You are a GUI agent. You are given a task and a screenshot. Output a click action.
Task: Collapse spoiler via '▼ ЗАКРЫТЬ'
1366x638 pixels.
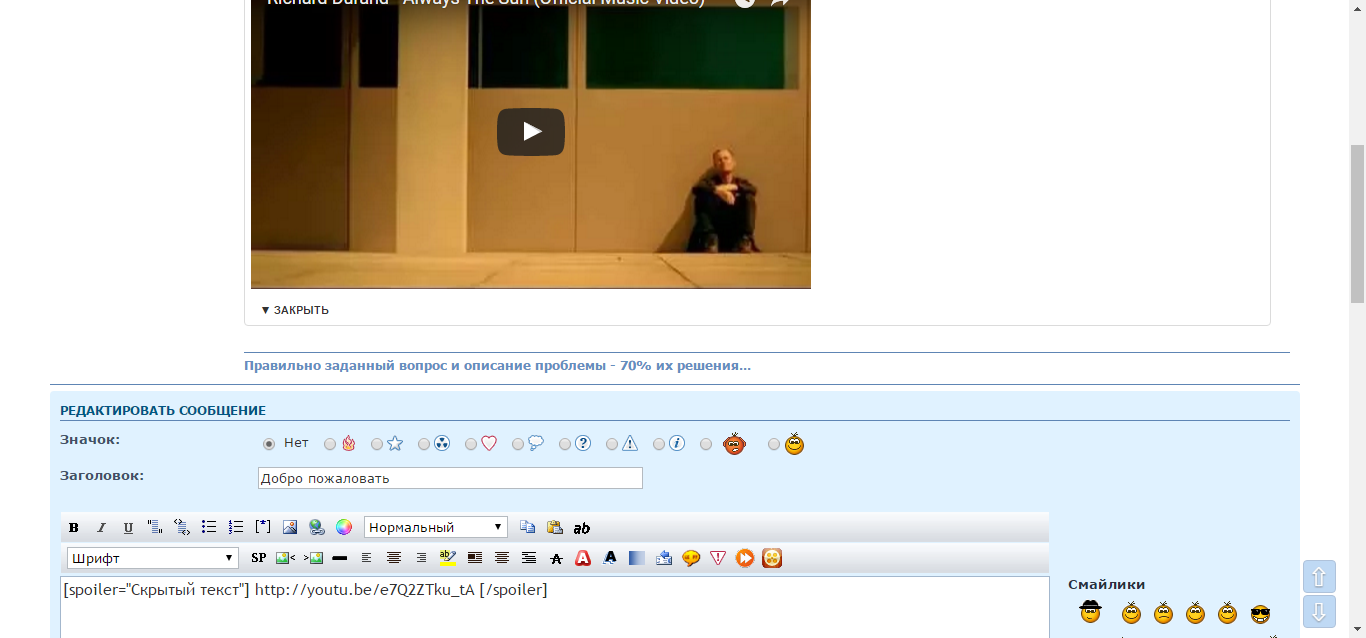(x=295, y=310)
